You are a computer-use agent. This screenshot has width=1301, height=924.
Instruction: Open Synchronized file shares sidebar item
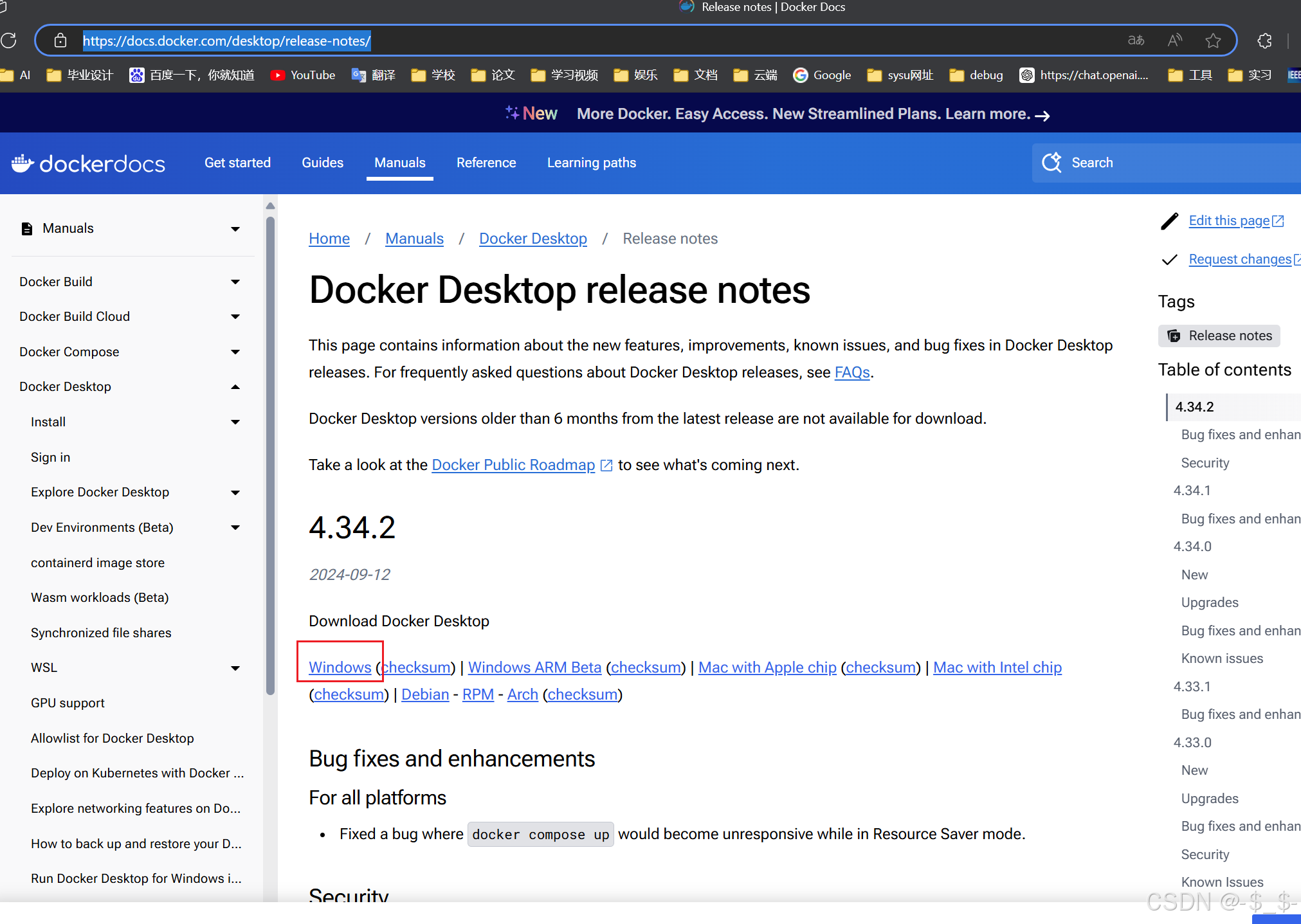click(x=101, y=633)
